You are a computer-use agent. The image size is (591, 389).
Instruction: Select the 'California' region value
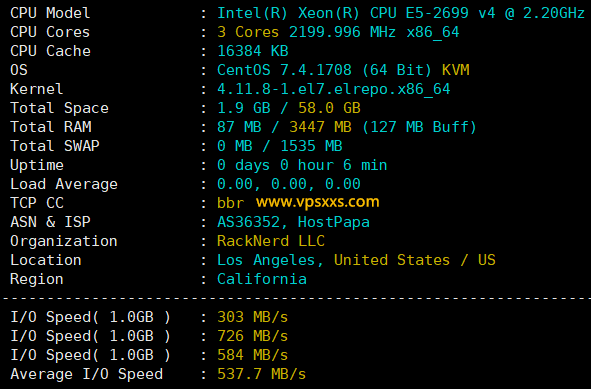pyautogui.click(x=262, y=279)
